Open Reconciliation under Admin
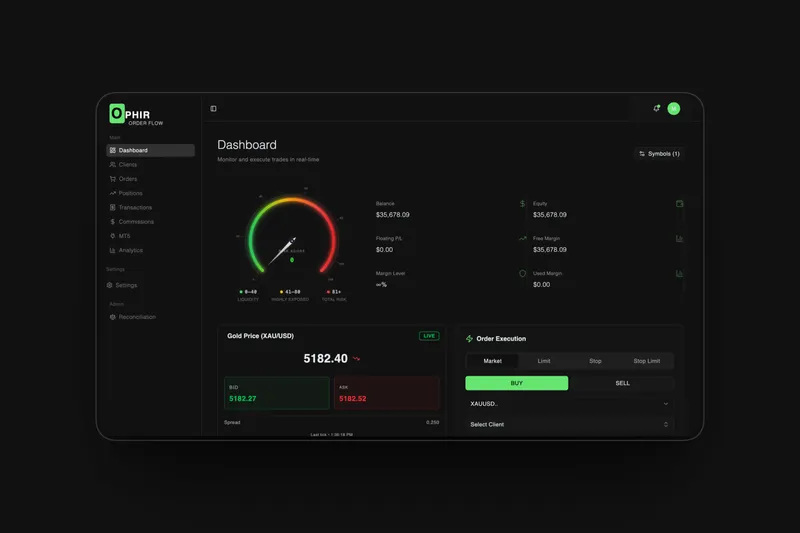This screenshot has width=800, height=533. coord(151,317)
